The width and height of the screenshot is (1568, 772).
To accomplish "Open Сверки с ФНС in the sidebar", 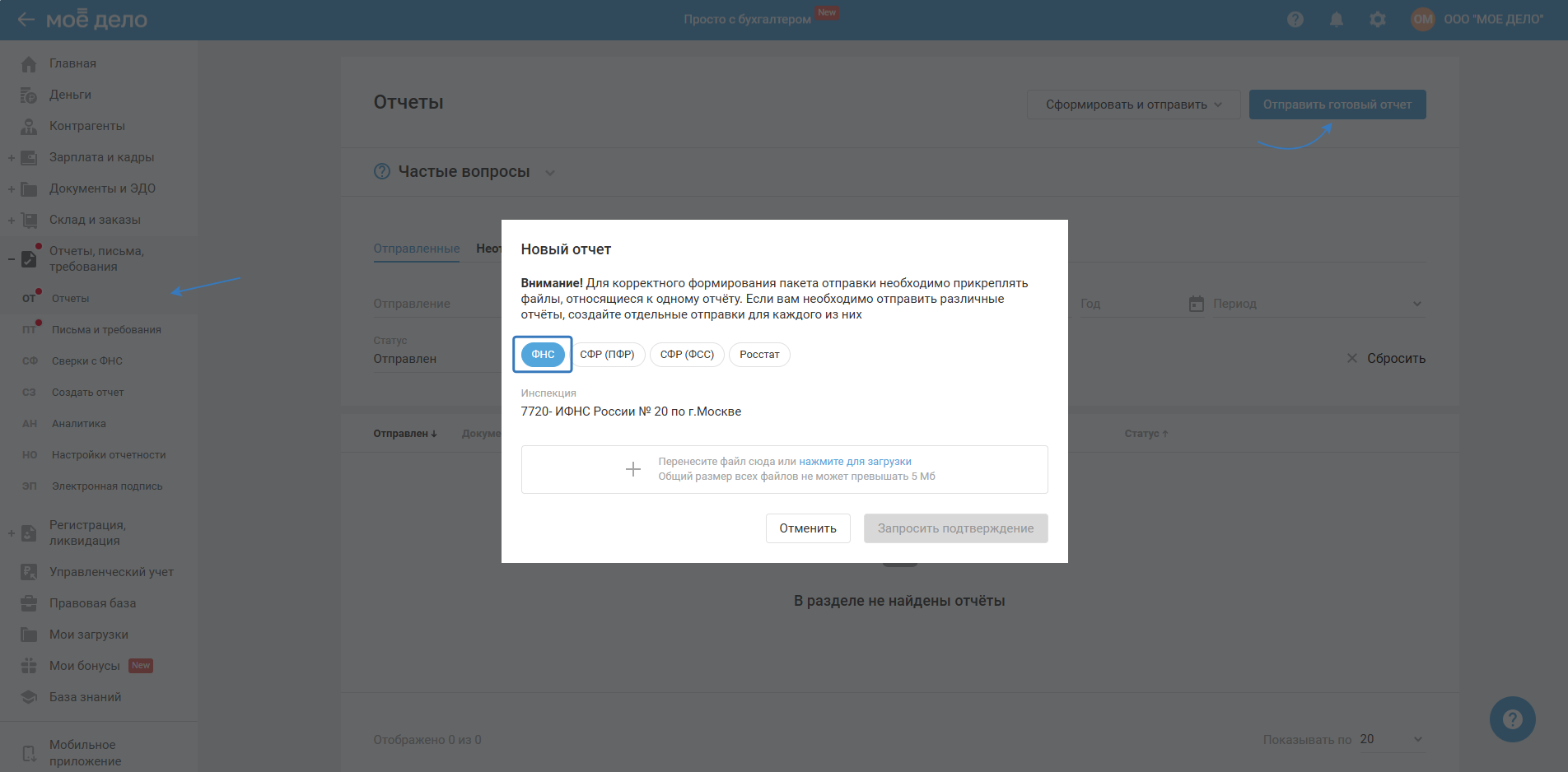I will click(x=87, y=361).
